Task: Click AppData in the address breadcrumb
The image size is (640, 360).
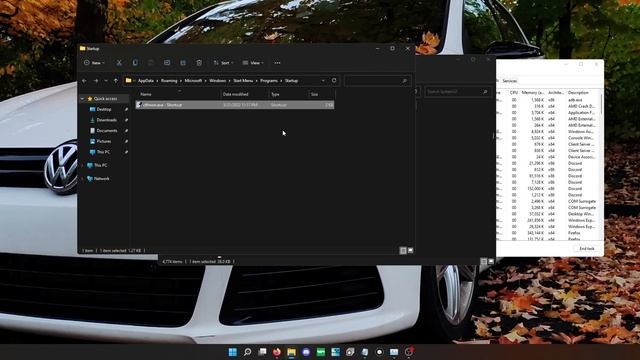Action: (x=146, y=81)
